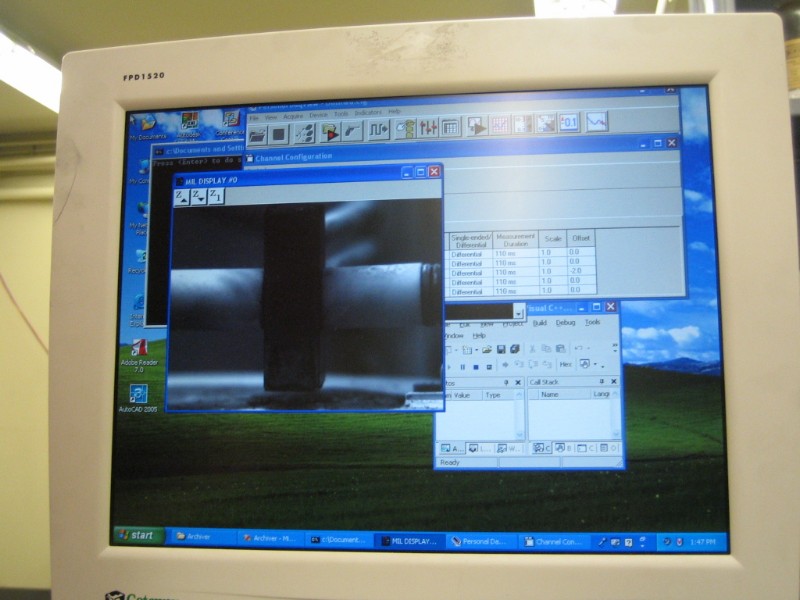Screen dimensions: 800x600
Task: Click the Z up zoom-in button in MIL DISPLAY
Action: coord(182,197)
